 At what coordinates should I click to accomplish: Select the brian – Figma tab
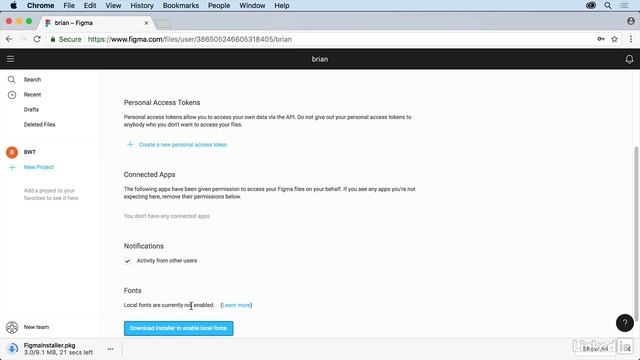click(x=96, y=23)
